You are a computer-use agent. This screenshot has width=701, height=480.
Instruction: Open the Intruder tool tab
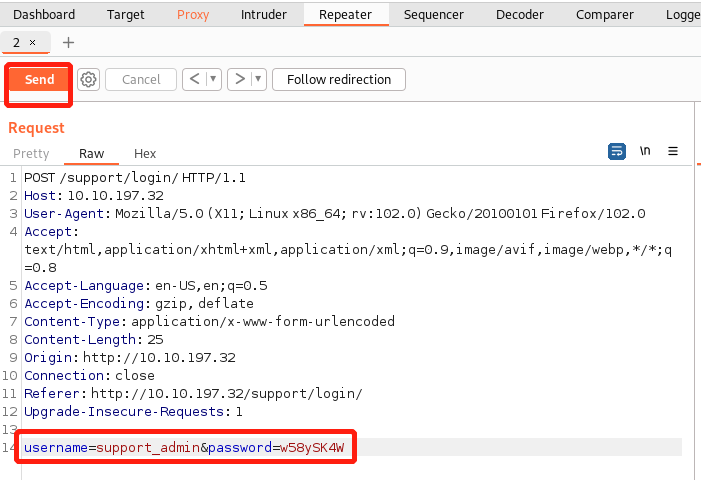(264, 15)
